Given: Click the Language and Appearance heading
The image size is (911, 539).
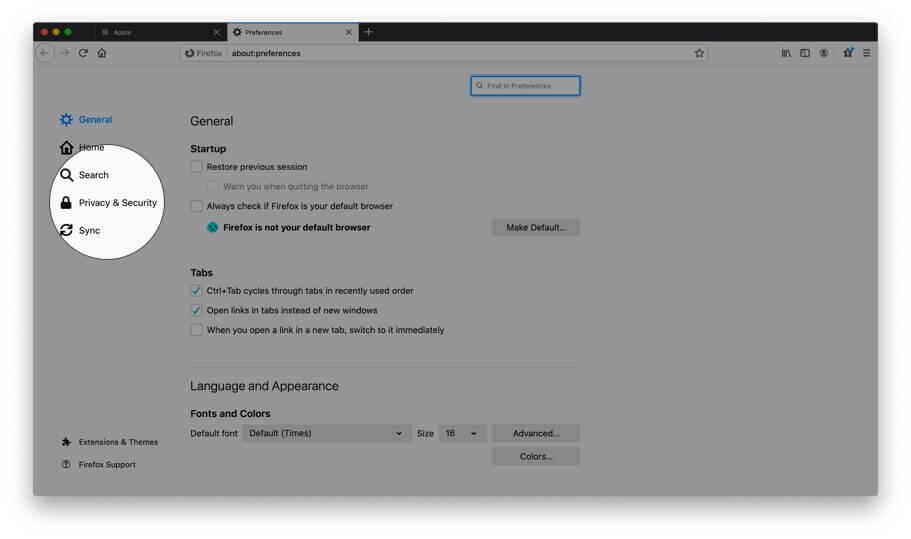Looking at the screenshot, I should pyautogui.click(x=264, y=386).
